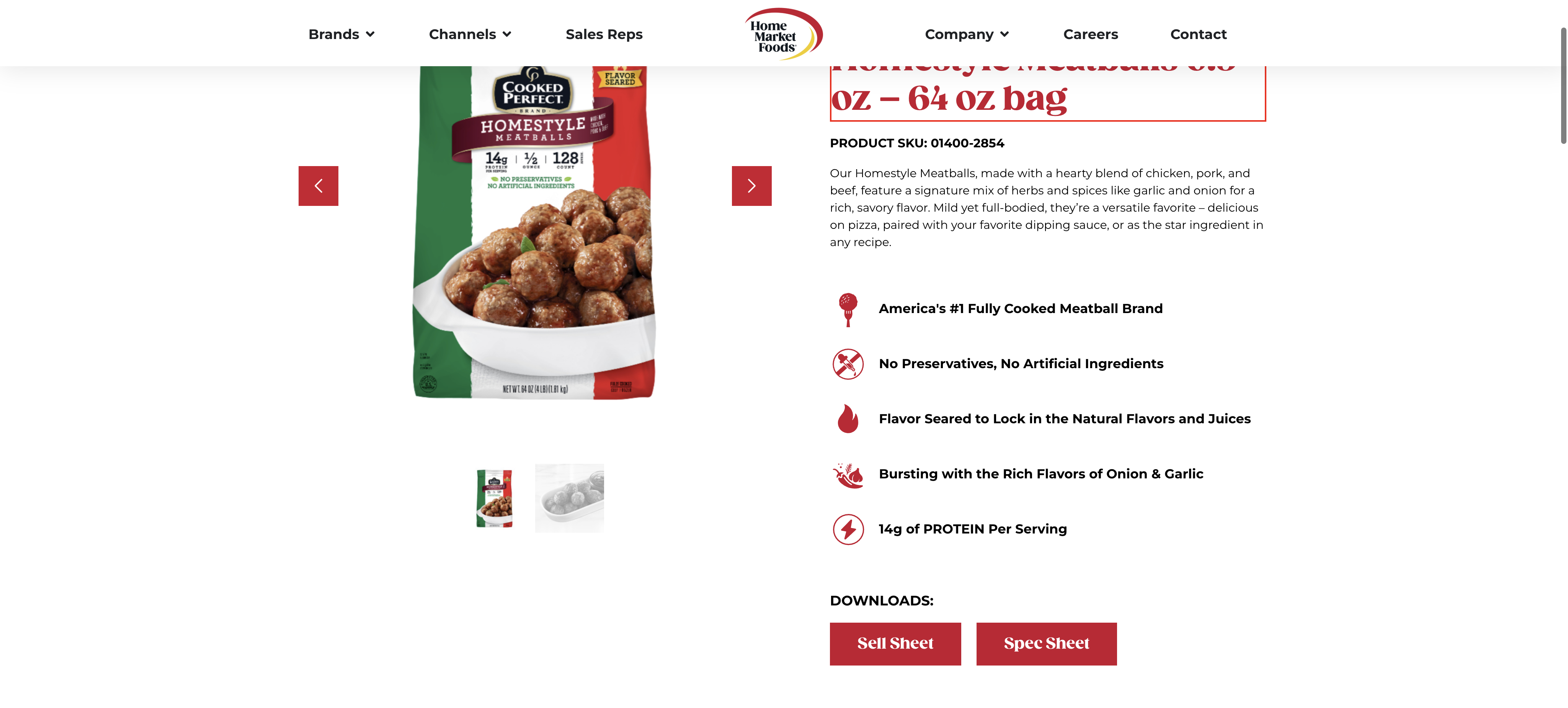Click the onion and garlic flavors icon
This screenshot has height=708, width=1568.
click(847, 474)
